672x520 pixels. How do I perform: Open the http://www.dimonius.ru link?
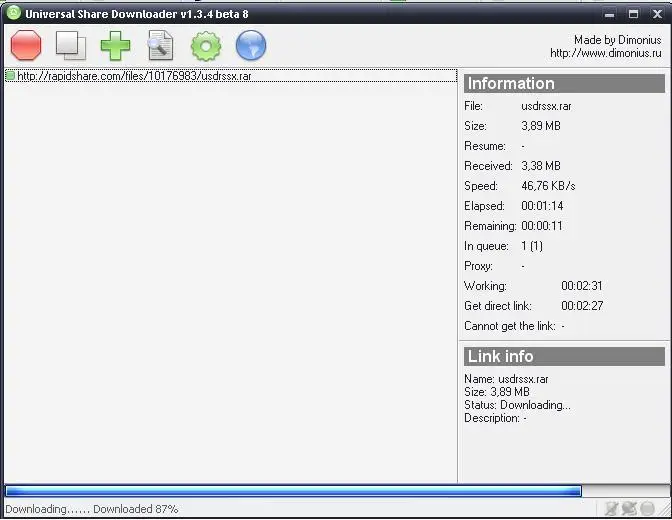pos(606,53)
